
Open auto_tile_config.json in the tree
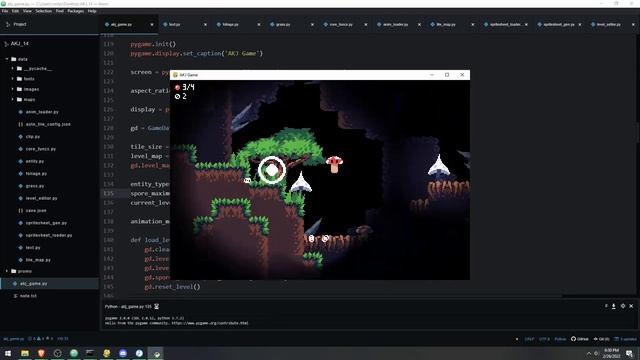(x=48, y=124)
